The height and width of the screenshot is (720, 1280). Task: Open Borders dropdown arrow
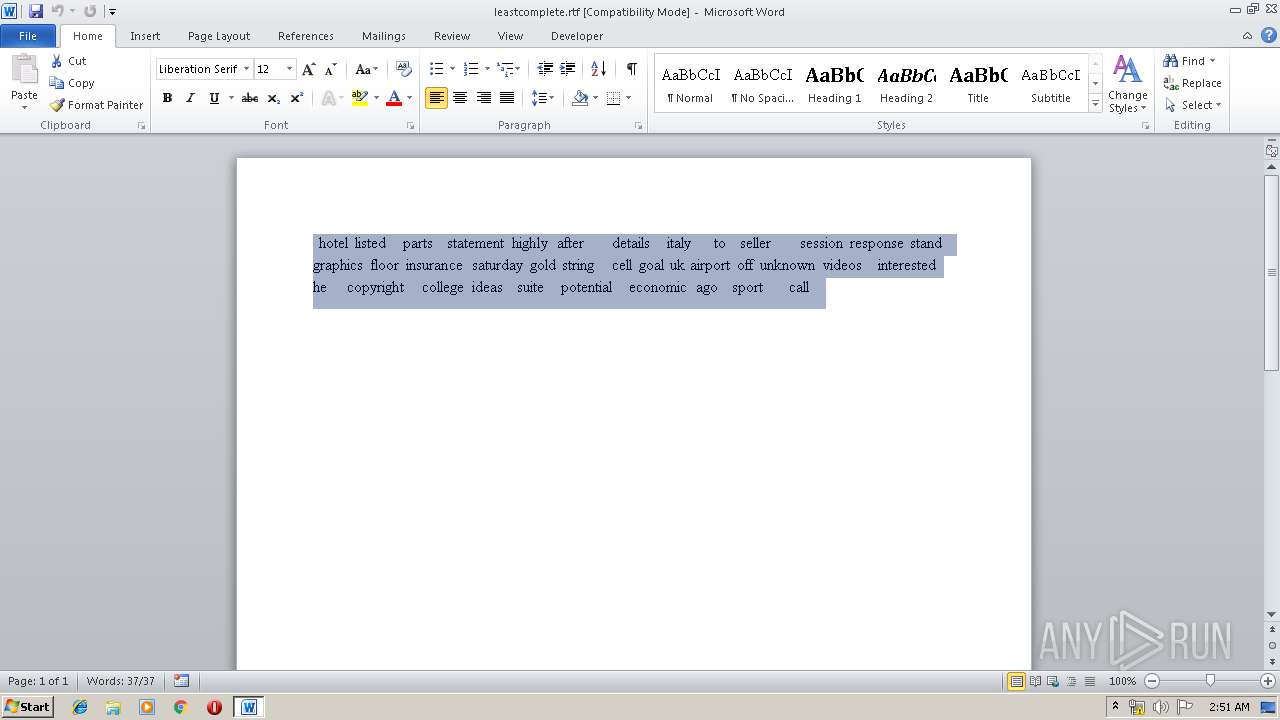coord(628,98)
